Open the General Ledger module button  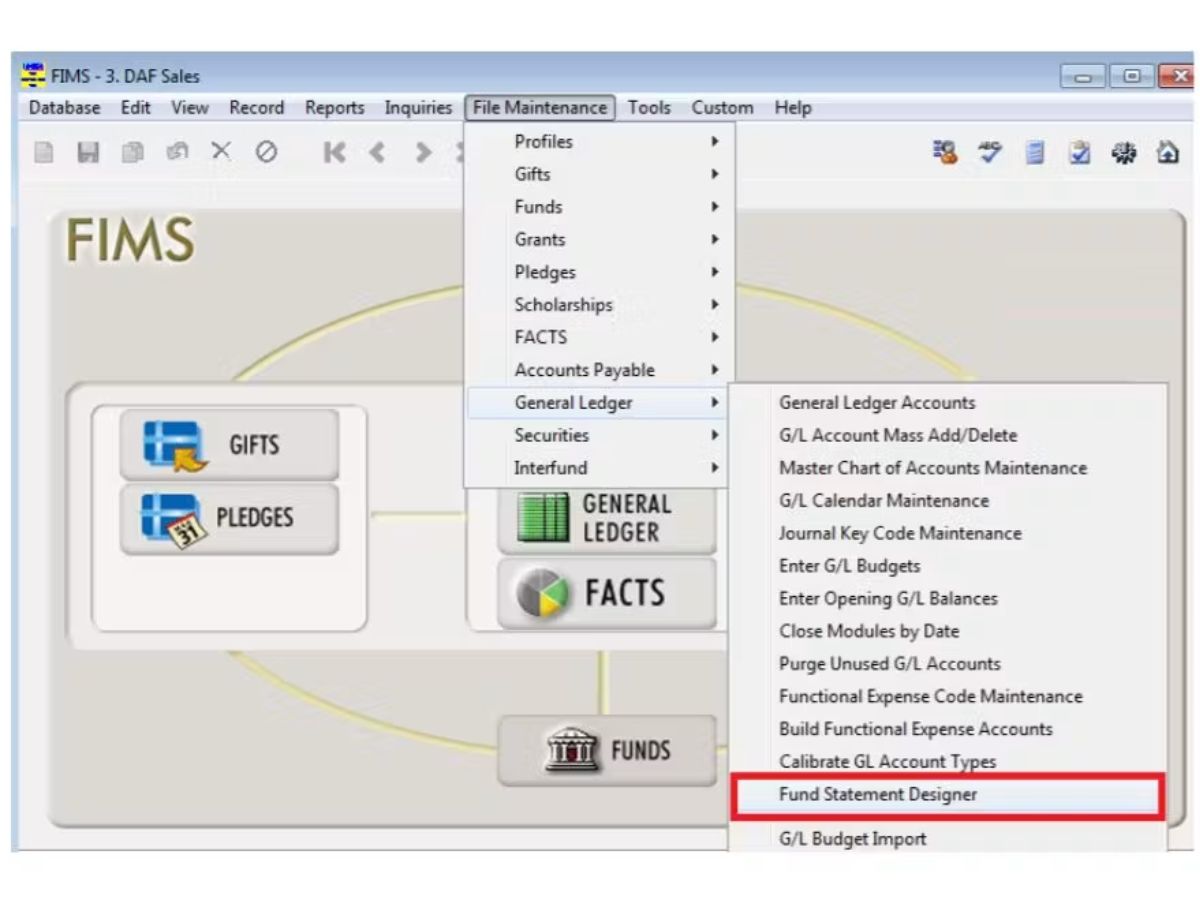click(607, 518)
